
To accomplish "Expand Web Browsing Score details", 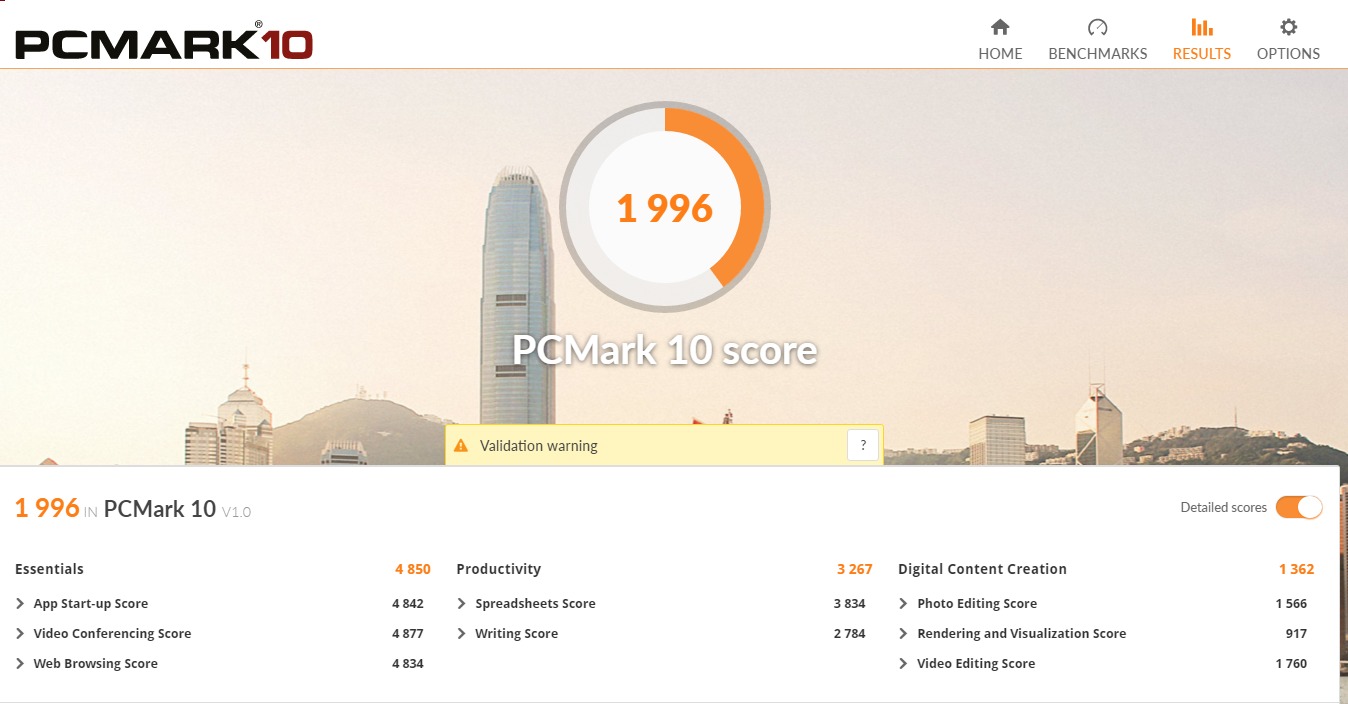I will coord(20,663).
